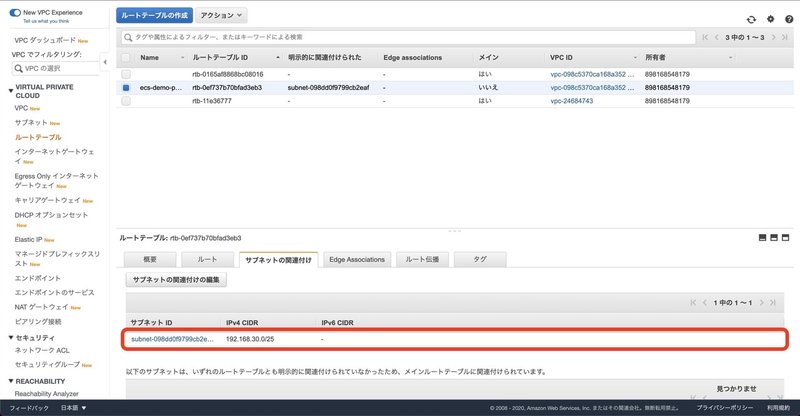Go to last page of route tables list
The image size is (800, 416).
click(785, 37)
